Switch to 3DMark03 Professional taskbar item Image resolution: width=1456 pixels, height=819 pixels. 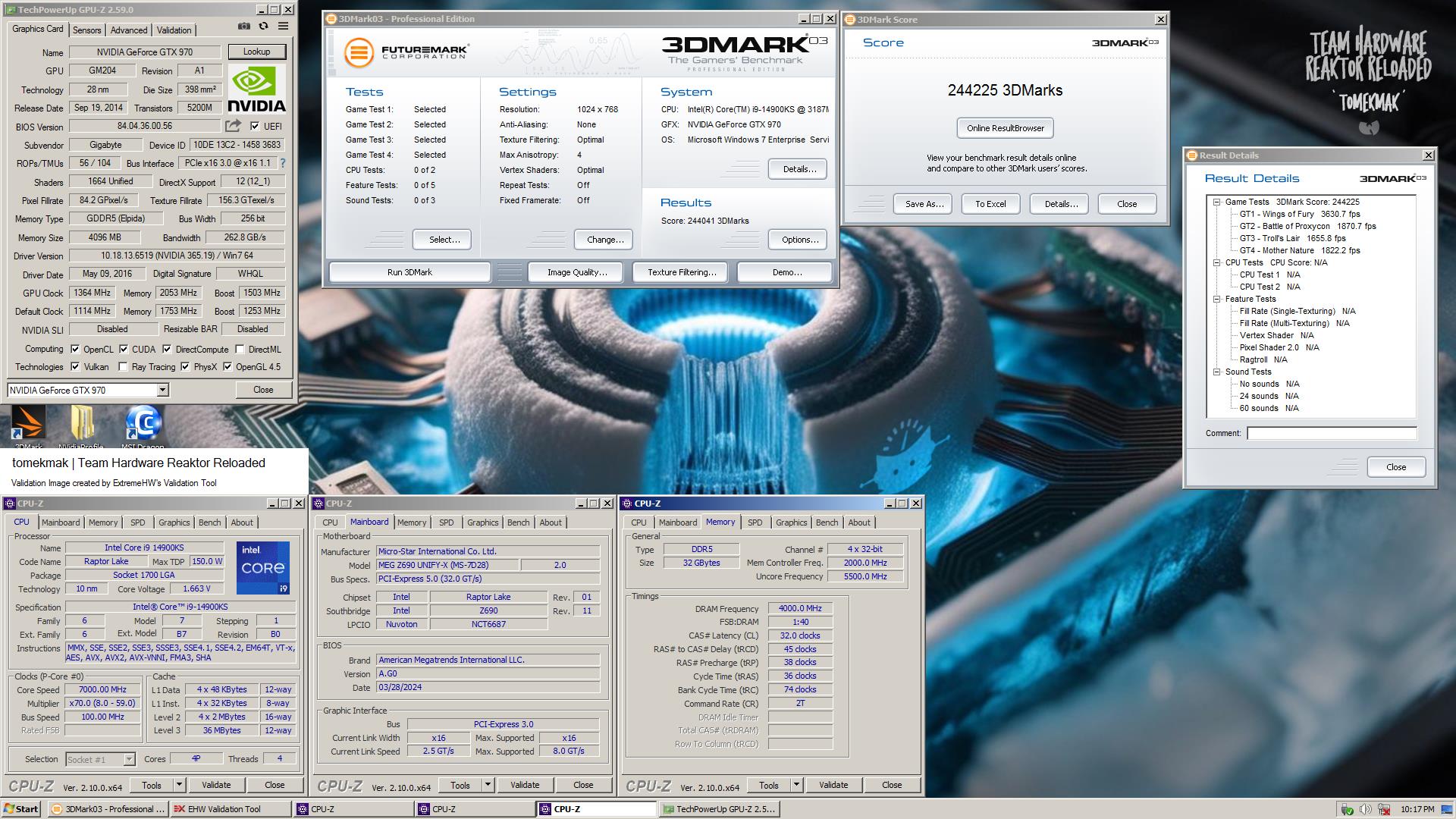click(107, 809)
